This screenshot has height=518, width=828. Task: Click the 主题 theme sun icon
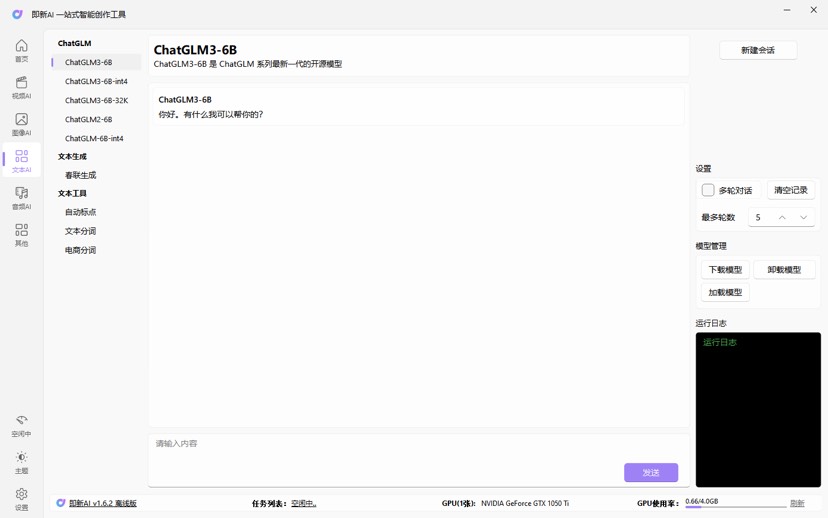[21, 457]
